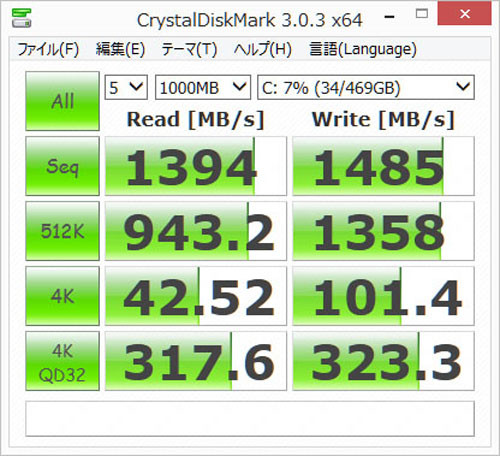The height and width of the screenshot is (456, 500).
Task: Start the Seq sequential test
Action: tap(62, 166)
